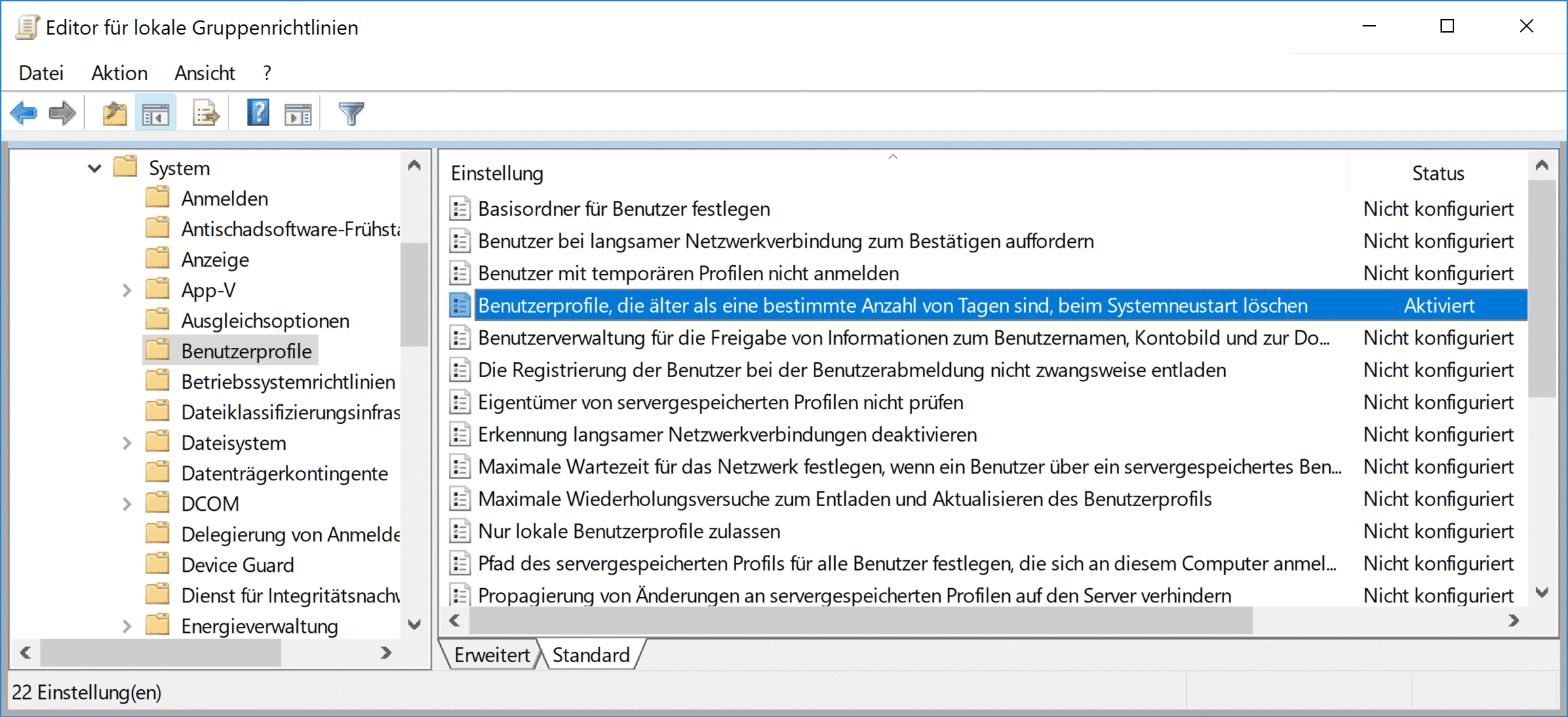
Task: Click folder icon next to Device Guard
Action: point(157,564)
